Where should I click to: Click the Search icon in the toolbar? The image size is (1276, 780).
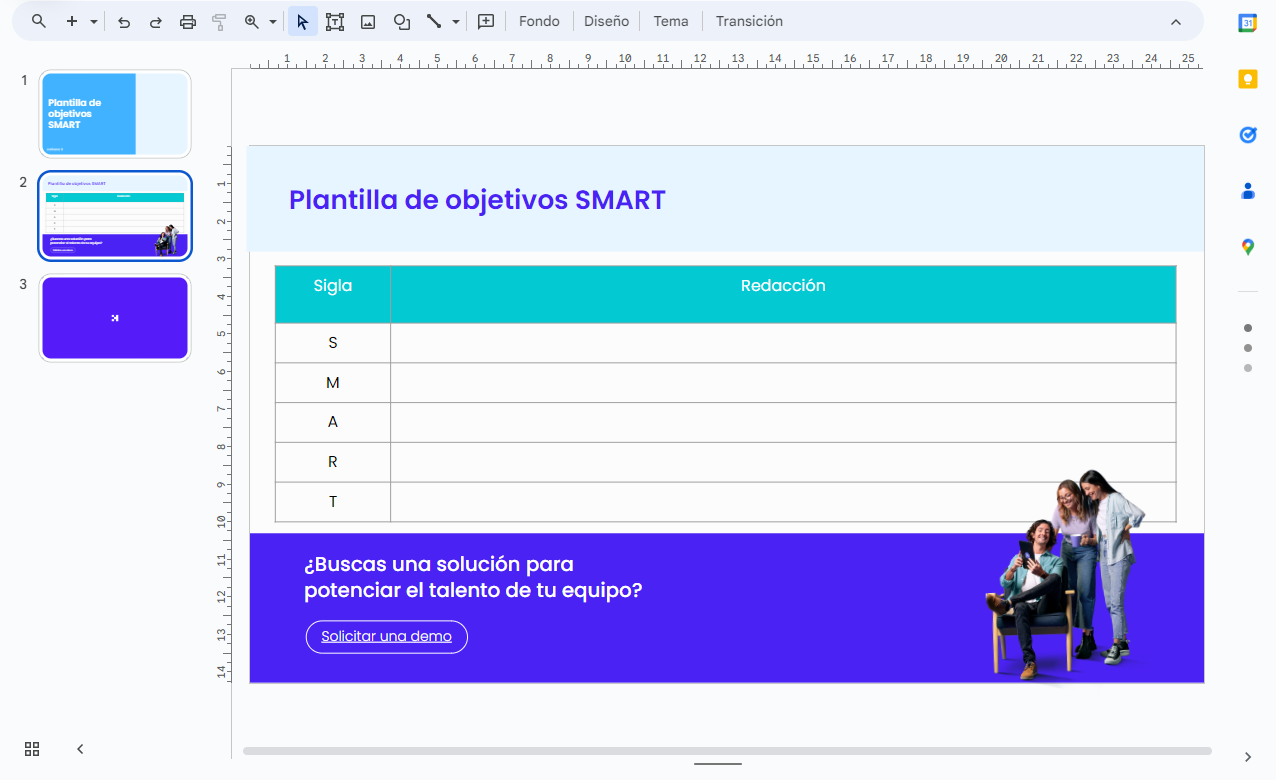coord(38,20)
